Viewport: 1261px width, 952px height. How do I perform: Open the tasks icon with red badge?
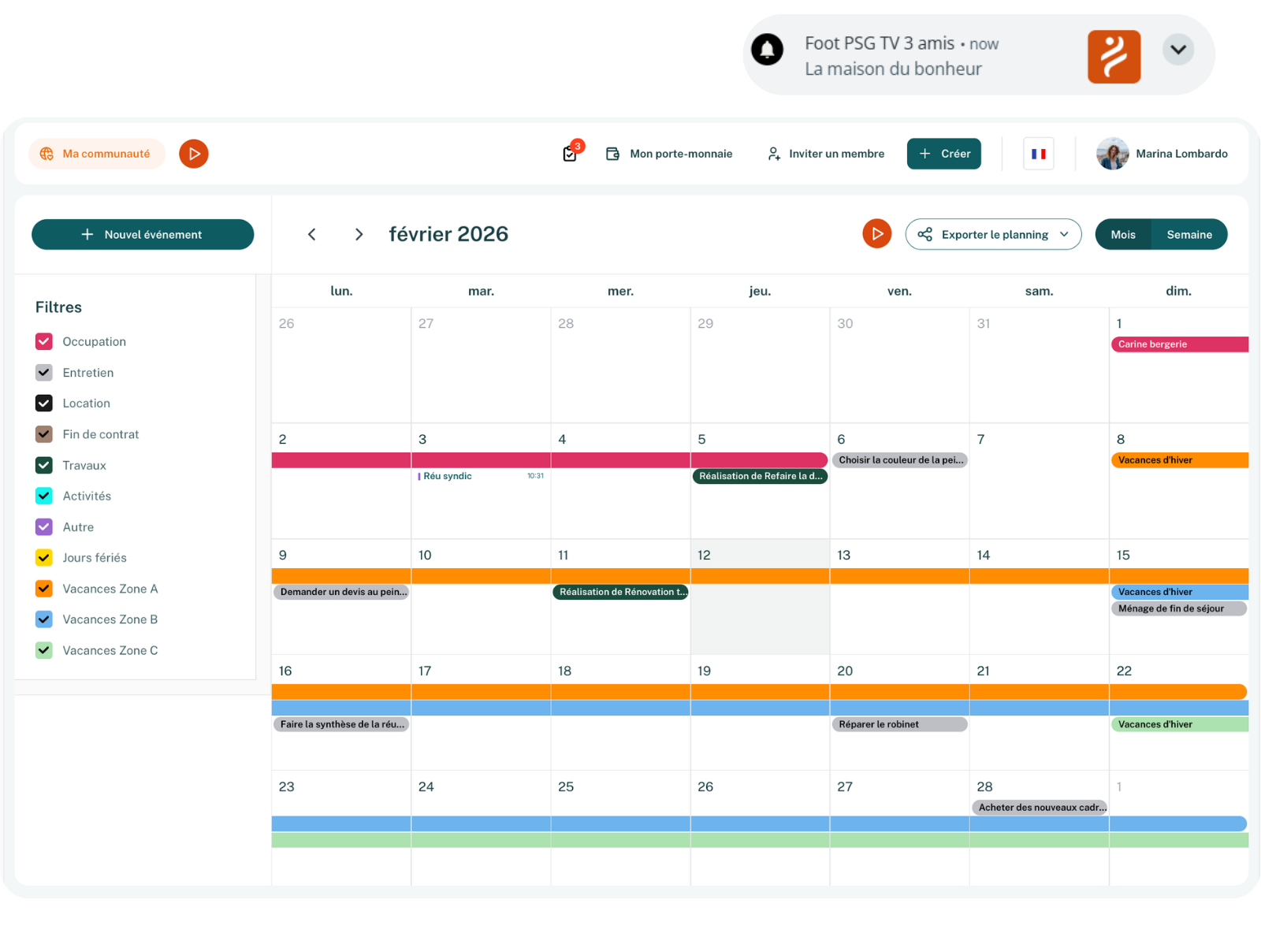570,153
